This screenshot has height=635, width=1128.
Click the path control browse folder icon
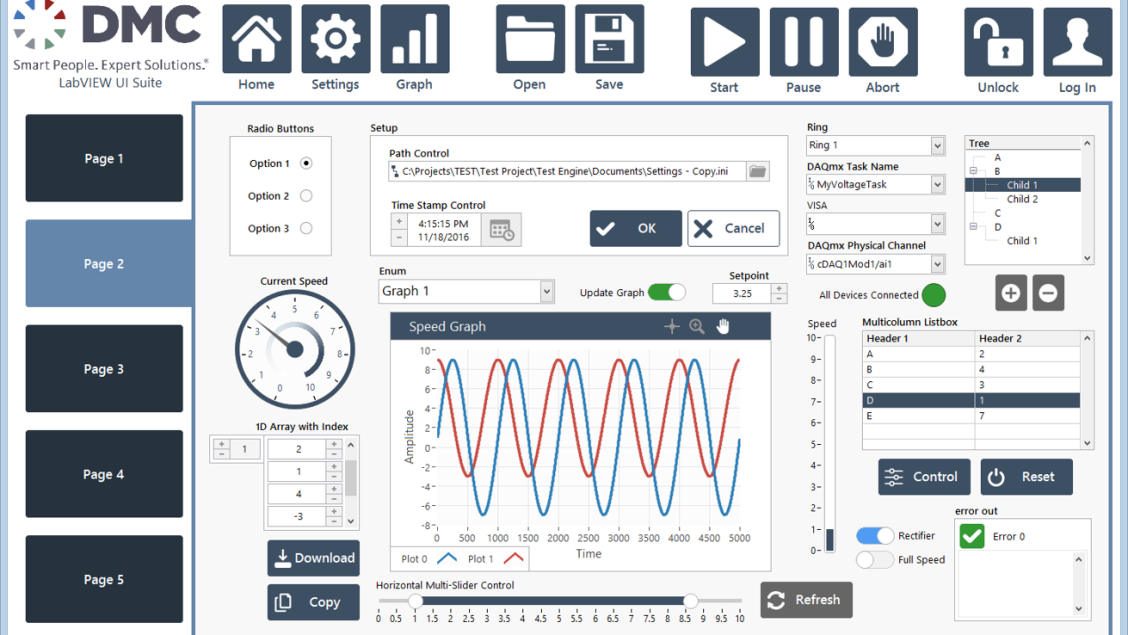click(758, 172)
